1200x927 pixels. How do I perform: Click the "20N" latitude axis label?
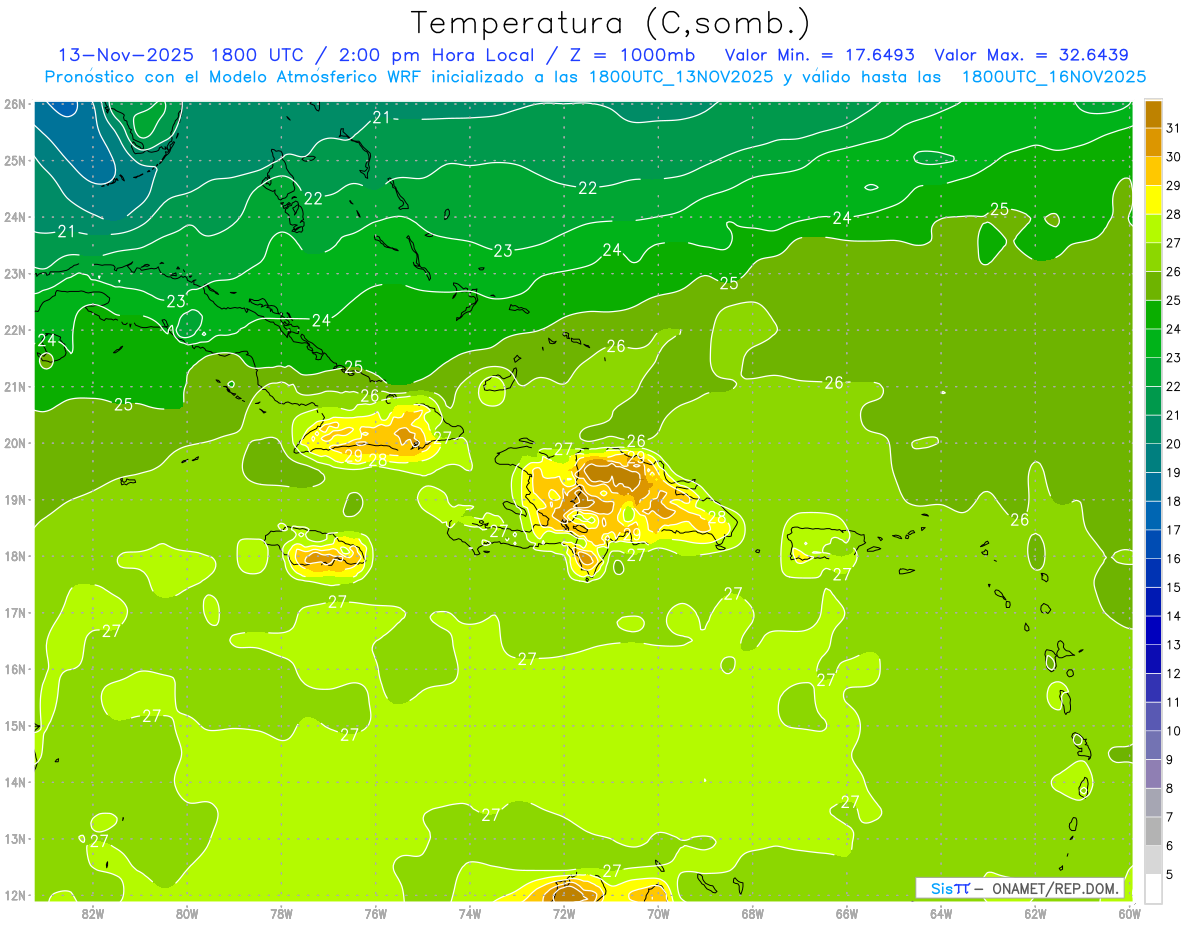15,443
